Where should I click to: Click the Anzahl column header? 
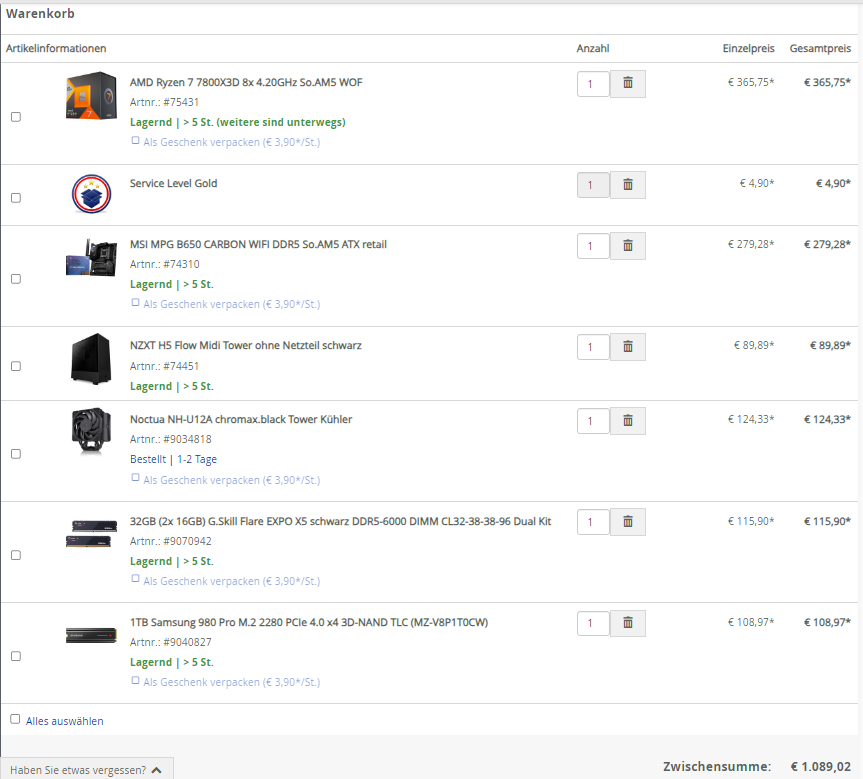tap(593, 48)
